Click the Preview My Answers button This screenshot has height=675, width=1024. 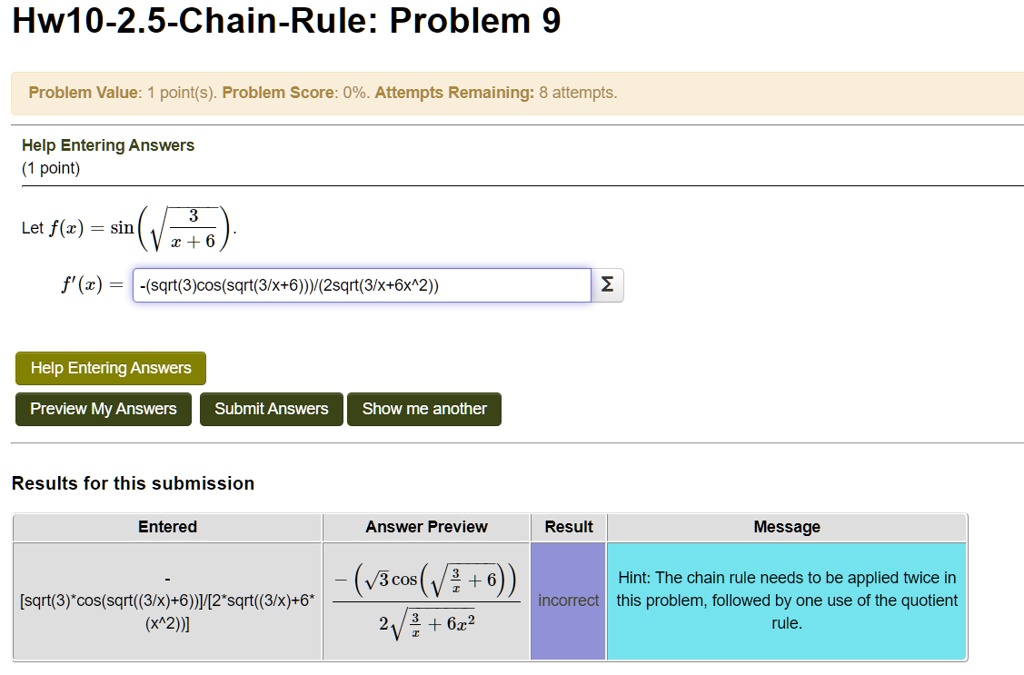[x=103, y=409]
